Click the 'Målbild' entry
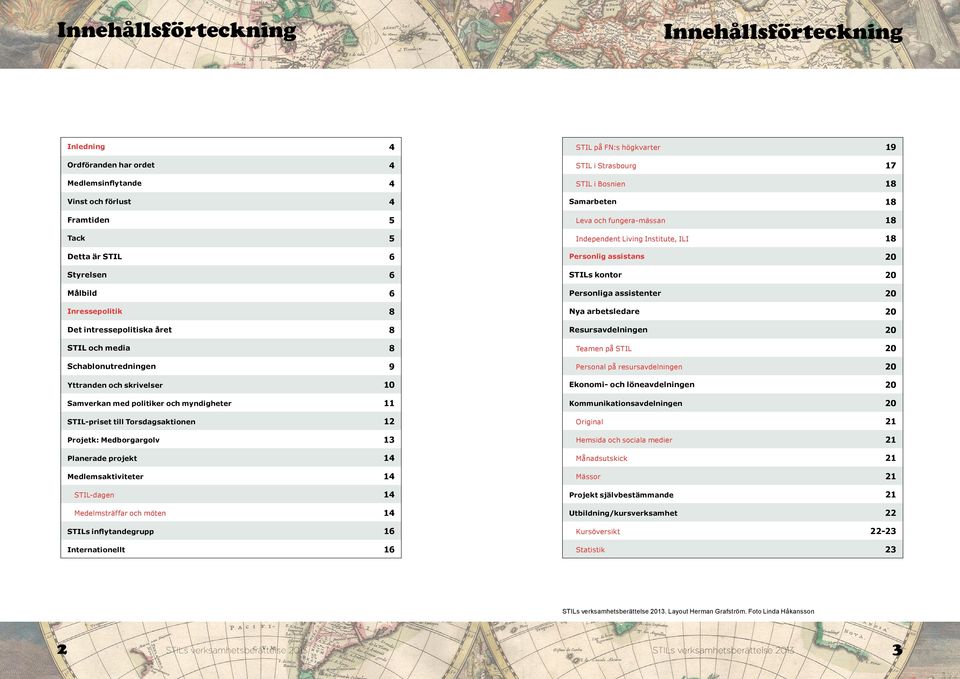 click(231, 293)
